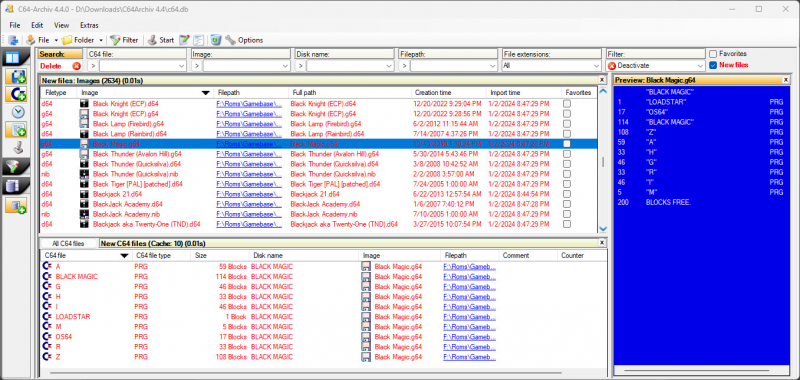Mark Blackjack aka Twenty-One (TND).d64 as favorite
Viewport: 800px width, 380px height.
(567, 224)
